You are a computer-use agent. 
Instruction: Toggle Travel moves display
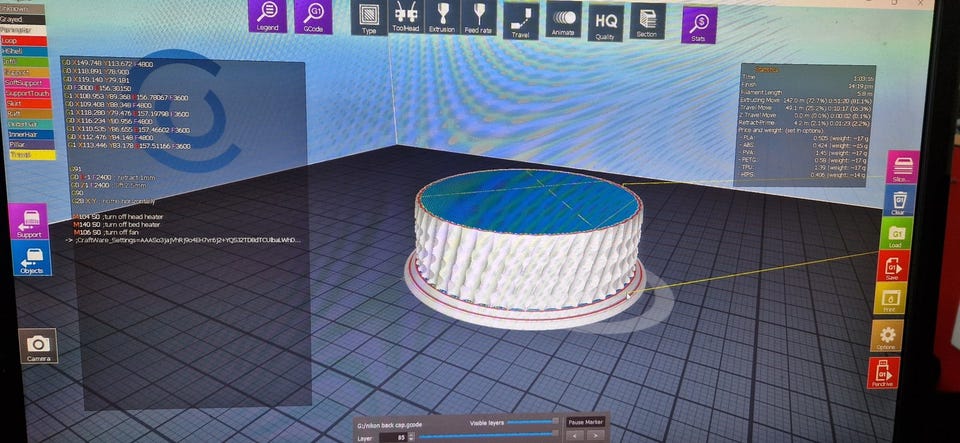521,21
